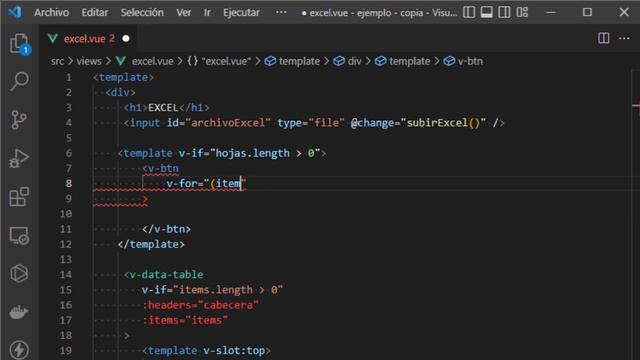Open the Search view
The image size is (640, 360).
[x=19, y=81]
